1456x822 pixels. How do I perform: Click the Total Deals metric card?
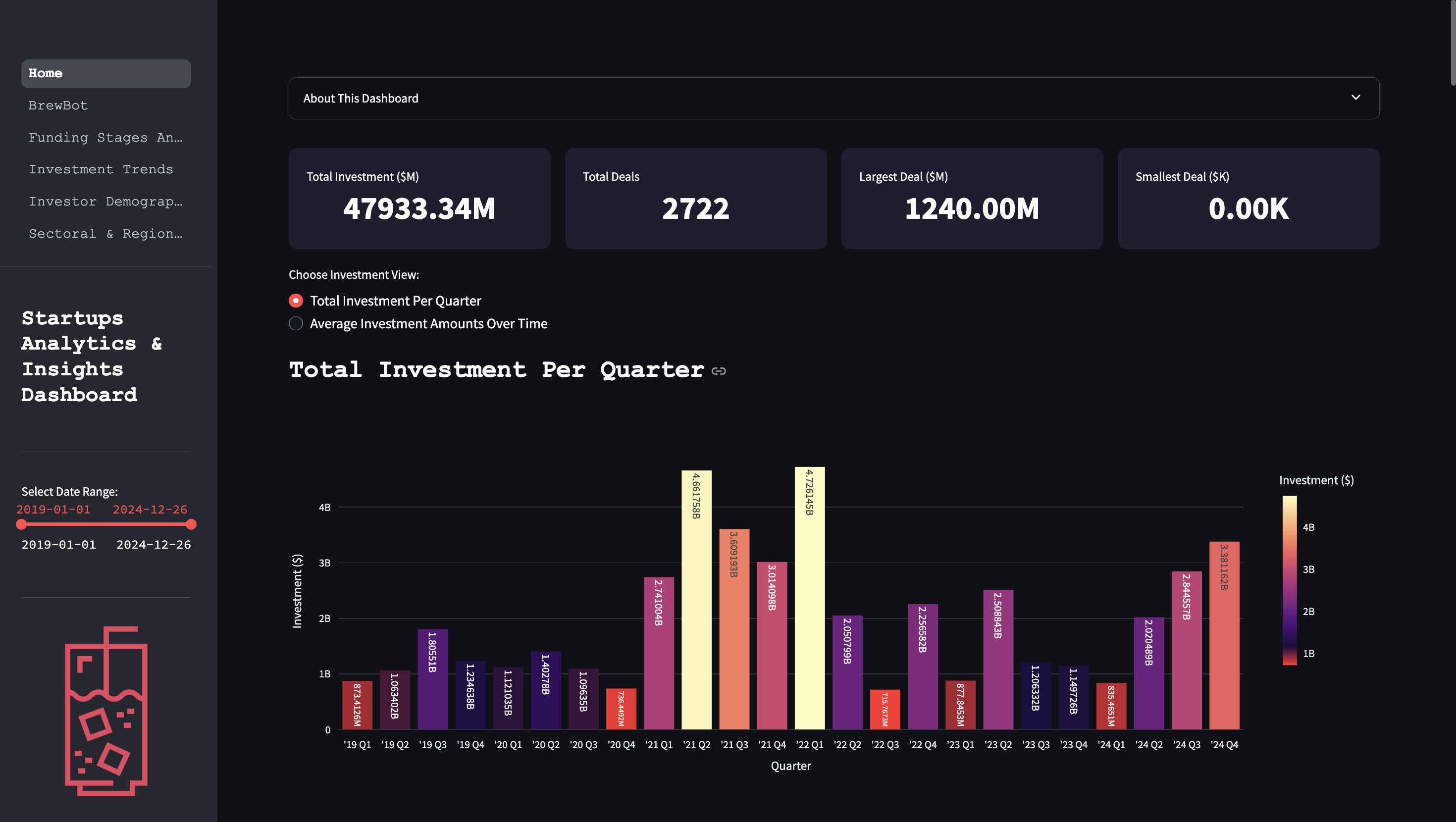[695, 199]
